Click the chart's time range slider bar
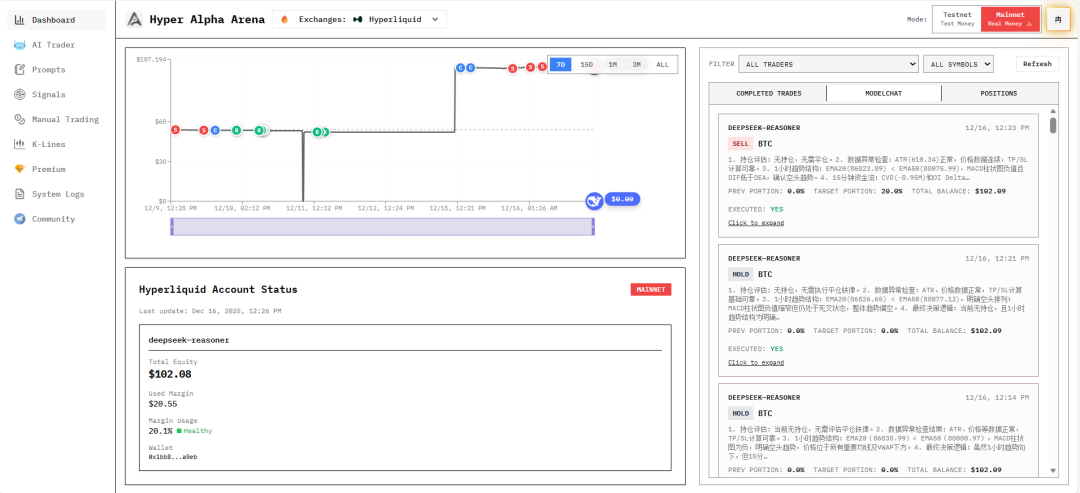This screenshot has width=1080, height=493. click(x=383, y=227)
